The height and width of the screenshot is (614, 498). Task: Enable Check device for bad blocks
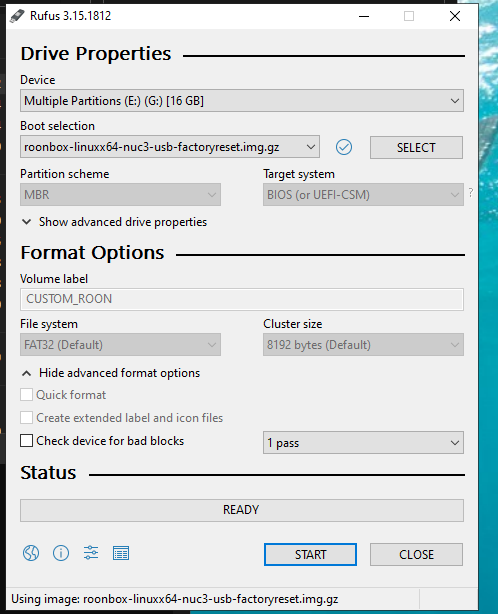(26, 441)
